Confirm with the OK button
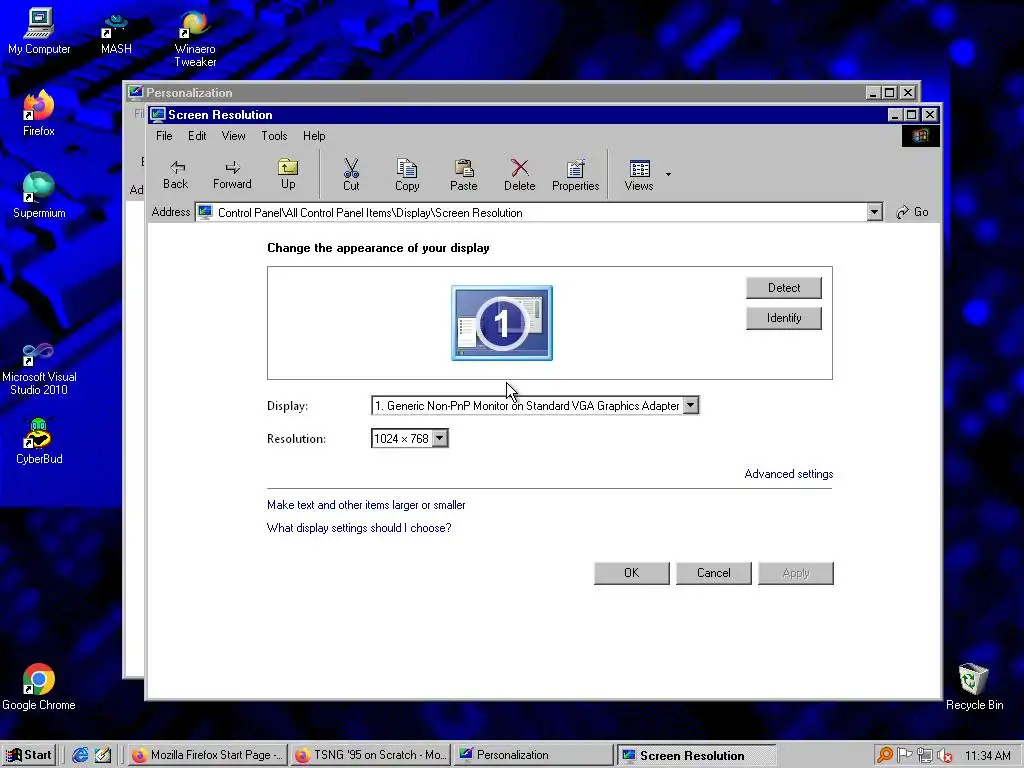 pyautogui.click(x=632, y=573)
